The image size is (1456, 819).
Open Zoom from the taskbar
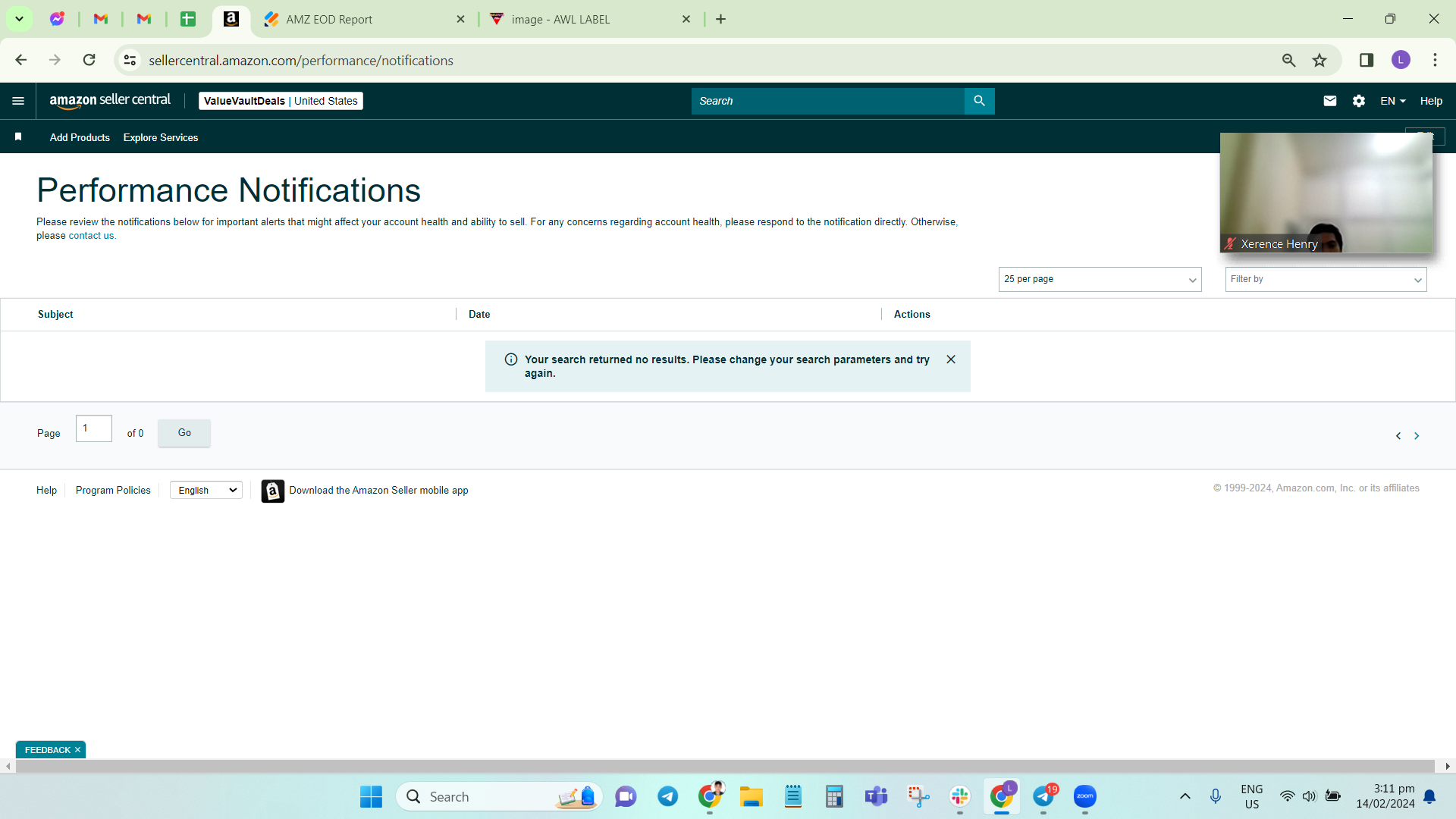coord(1085,797)
